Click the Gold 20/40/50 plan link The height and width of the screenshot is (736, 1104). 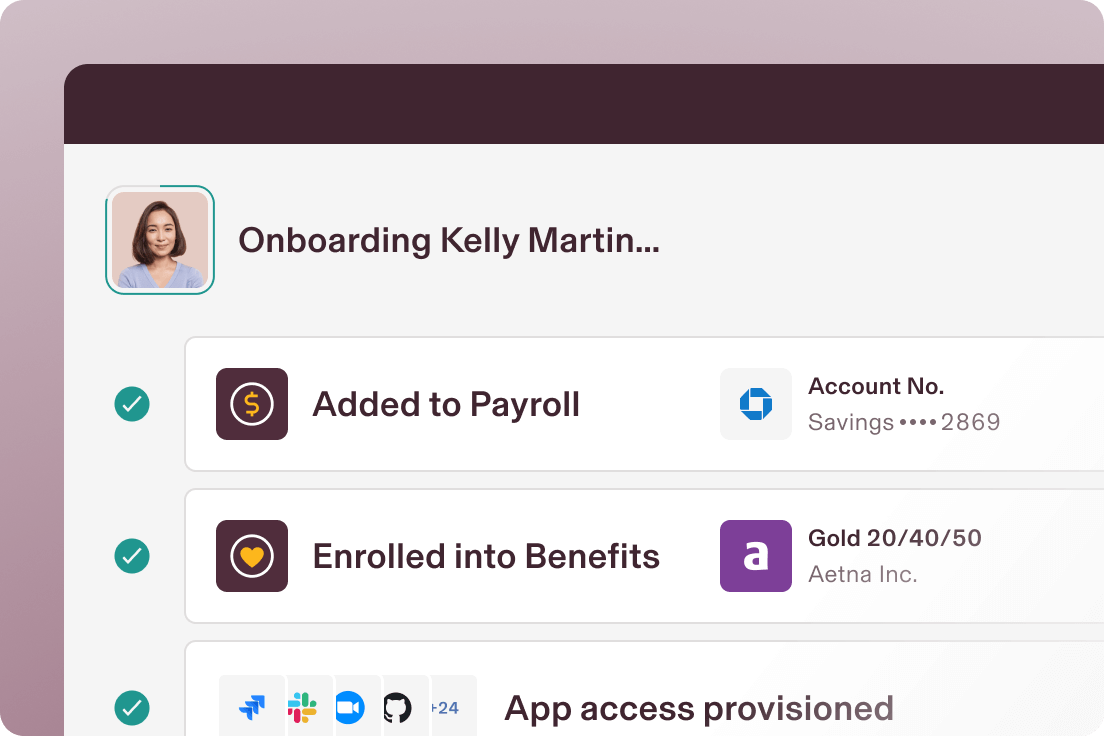coord(894,538)
